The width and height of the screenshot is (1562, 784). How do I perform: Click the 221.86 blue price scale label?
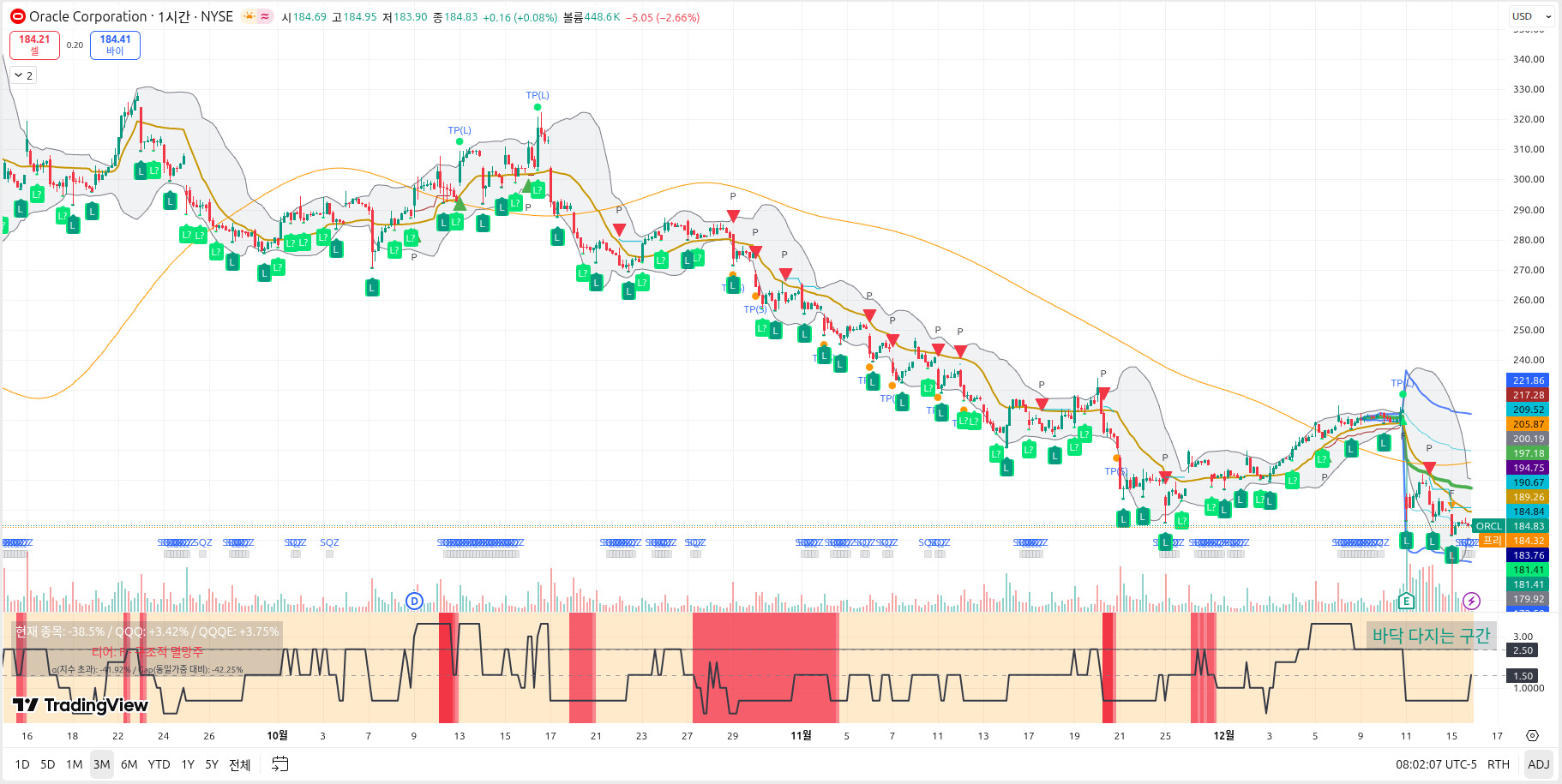1528,380
